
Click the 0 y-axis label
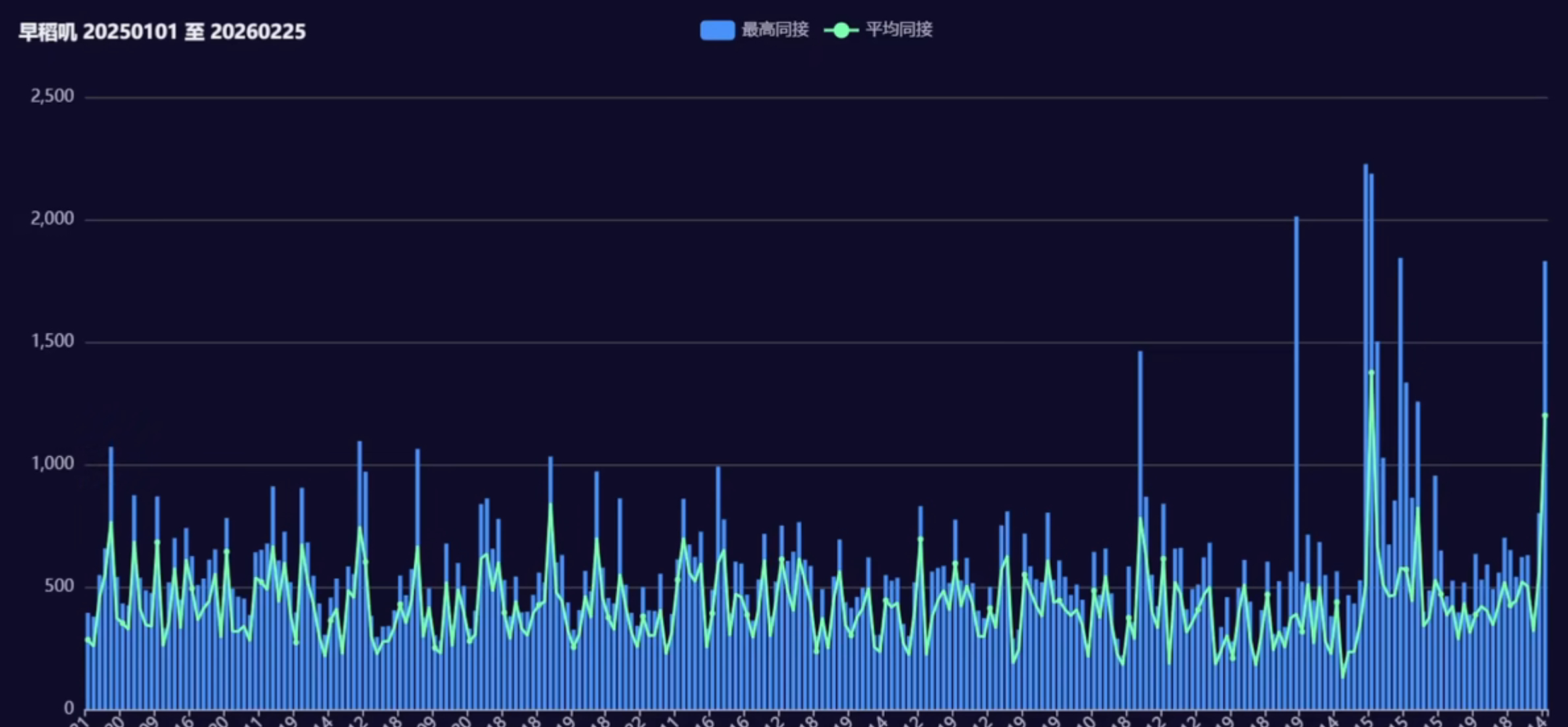[69, 709]
